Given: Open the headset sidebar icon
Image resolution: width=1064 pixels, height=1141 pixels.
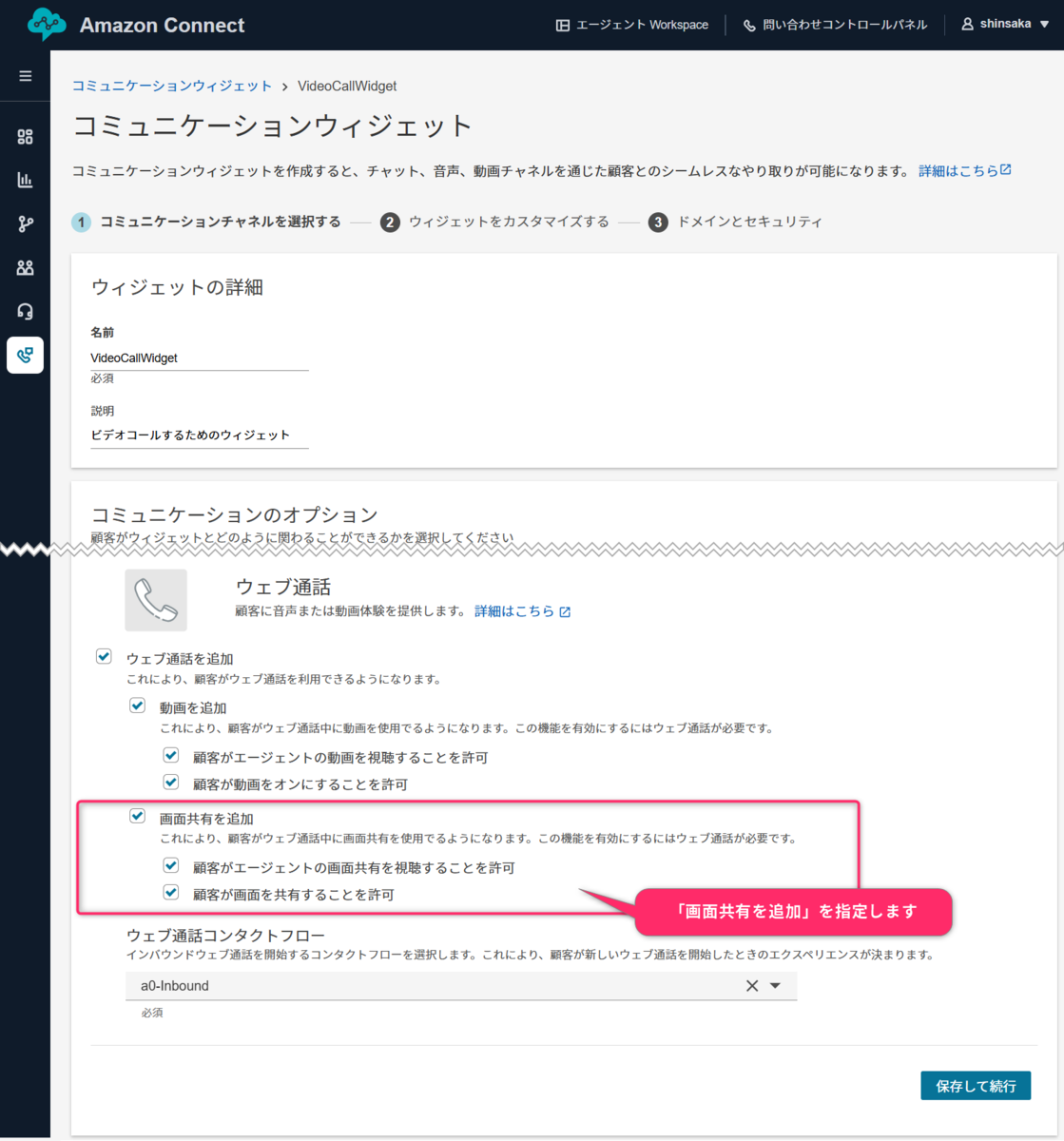Looking at the screenshot, I should tap(26, 311).
